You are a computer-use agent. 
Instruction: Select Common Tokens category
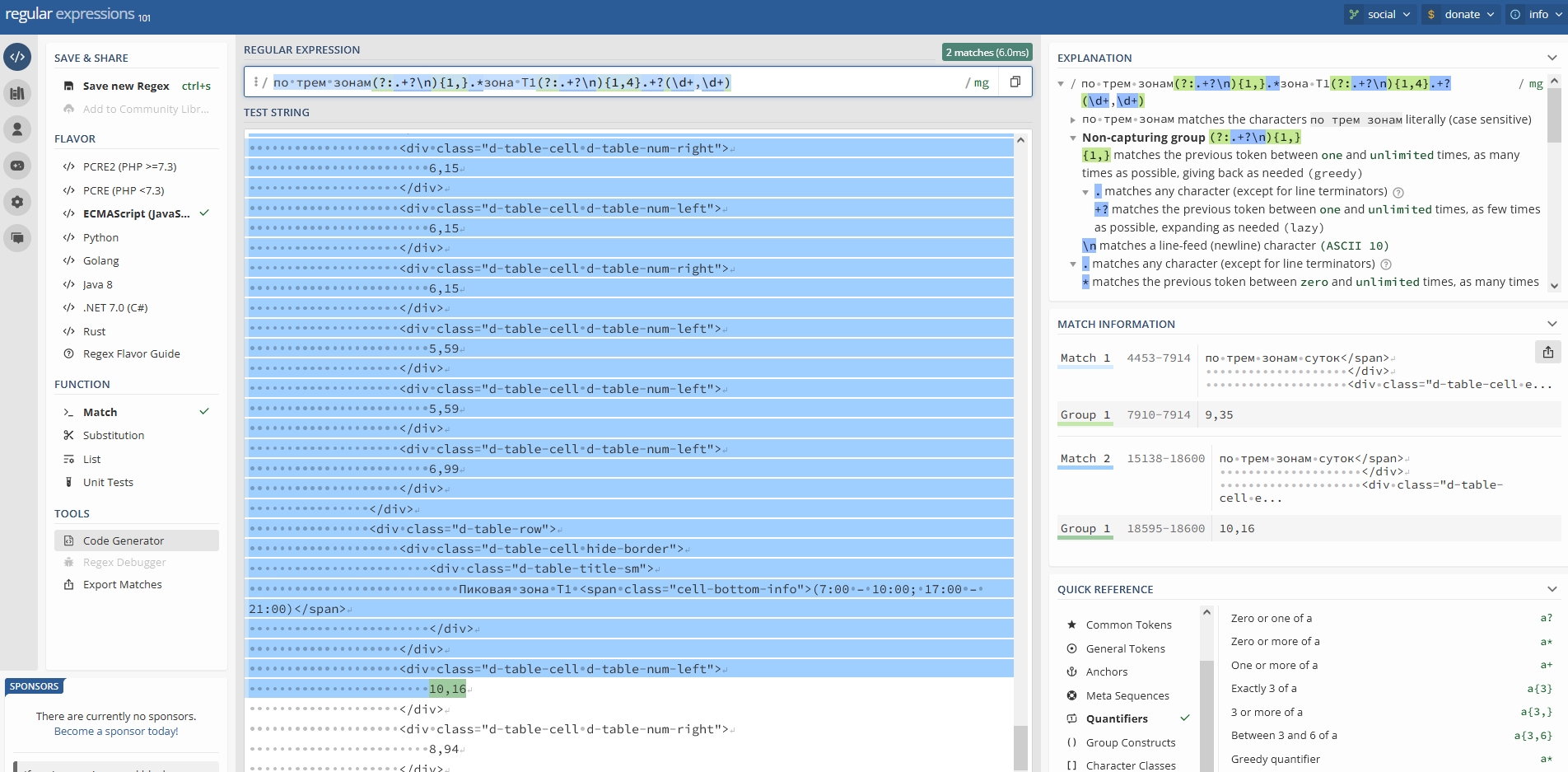click(x=1128, y=625)
